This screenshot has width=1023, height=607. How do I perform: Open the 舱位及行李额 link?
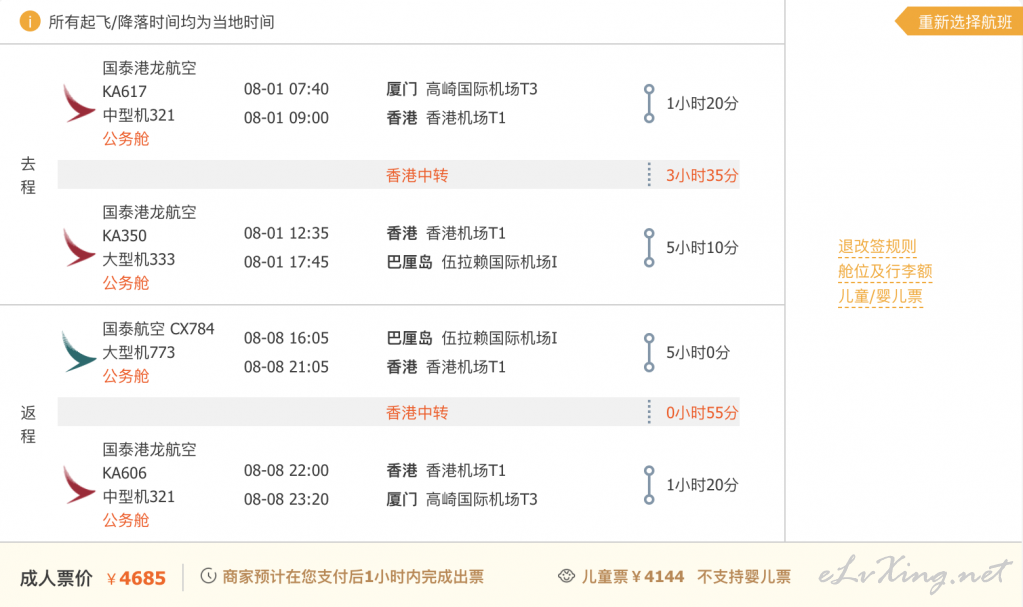(x=884, y=271)
